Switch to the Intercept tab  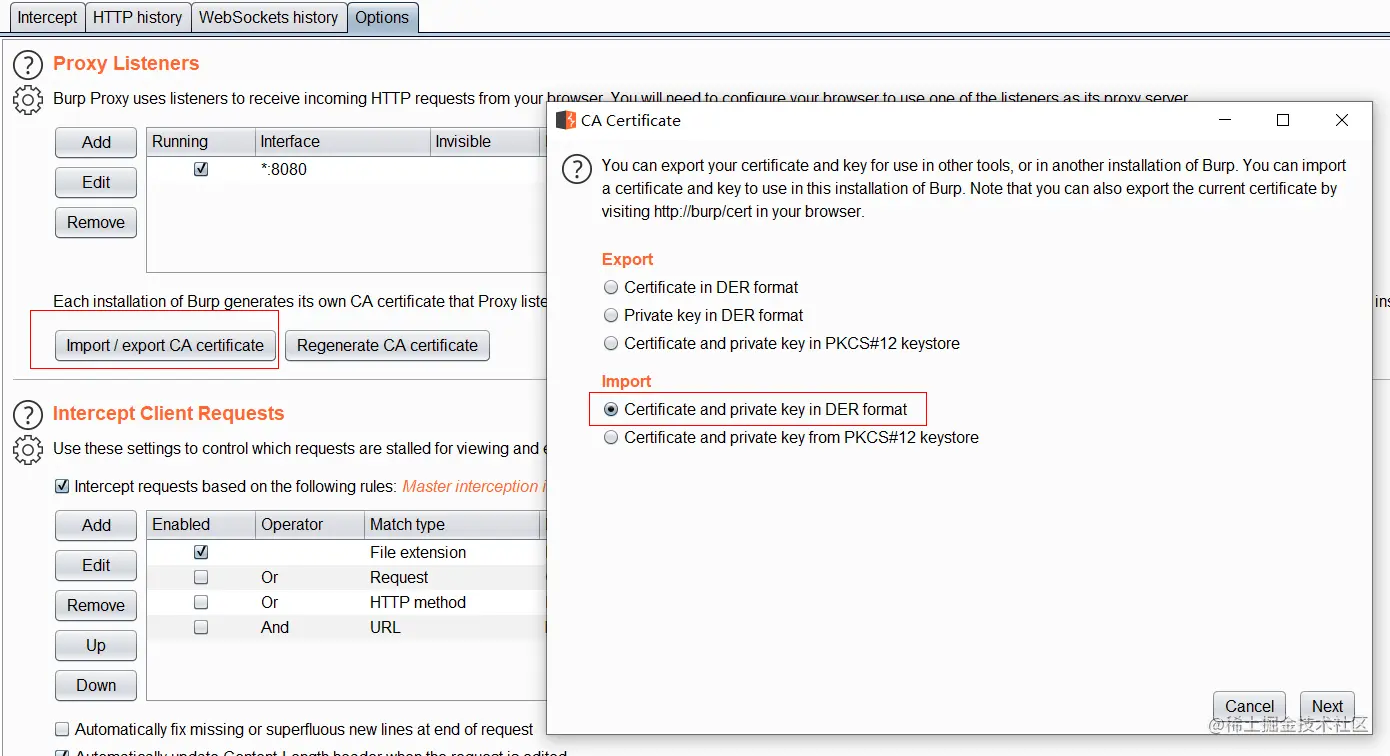pos(47,17)
